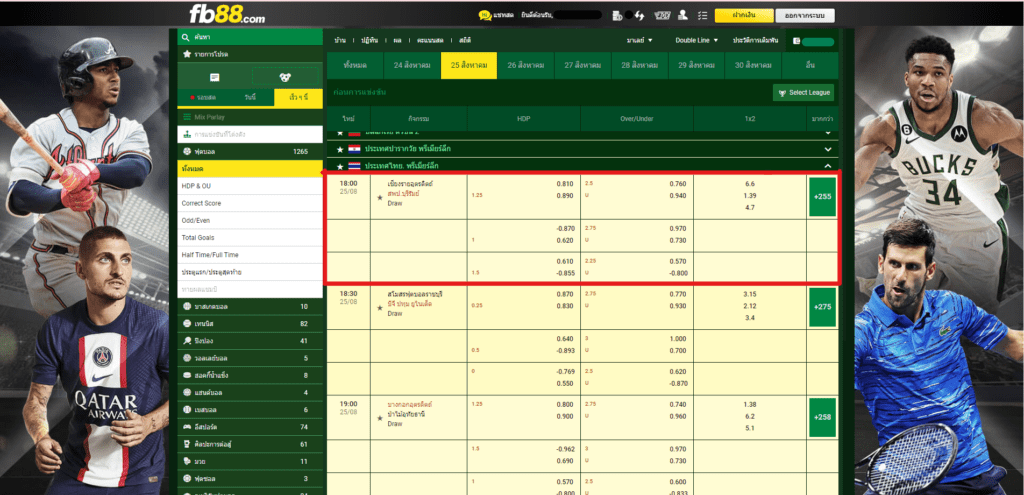Expand +258 more markets for 19:00 match
The width and height of the screenshot is (1024, 495).
point(822,417)
